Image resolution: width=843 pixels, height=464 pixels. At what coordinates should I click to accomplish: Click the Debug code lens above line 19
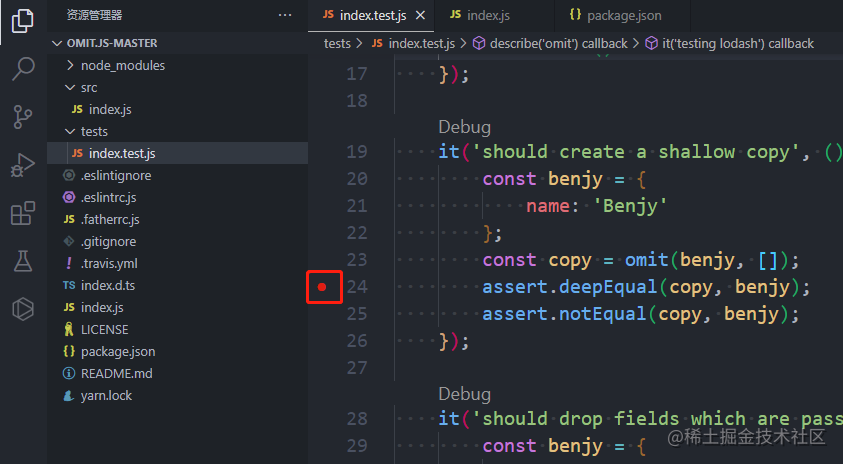point(465,127)
